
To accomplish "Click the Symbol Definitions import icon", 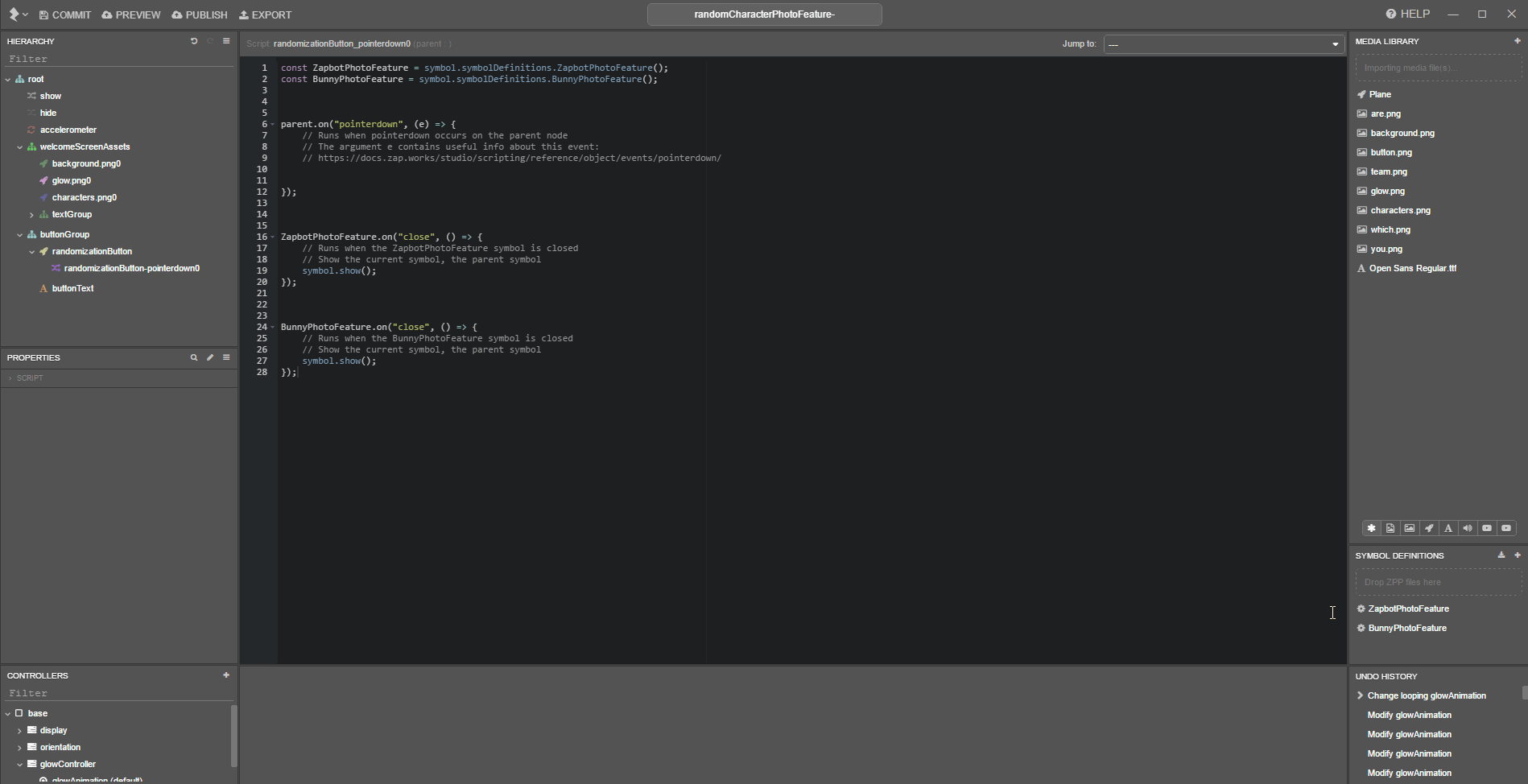I will click(1501, 555).
